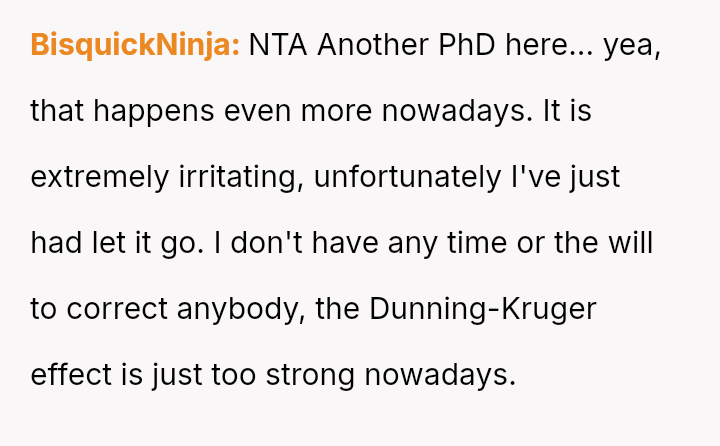This screenshot has width=720, height=446.
Task: Click the word "correct" in the comment
Action: (117, 309)
